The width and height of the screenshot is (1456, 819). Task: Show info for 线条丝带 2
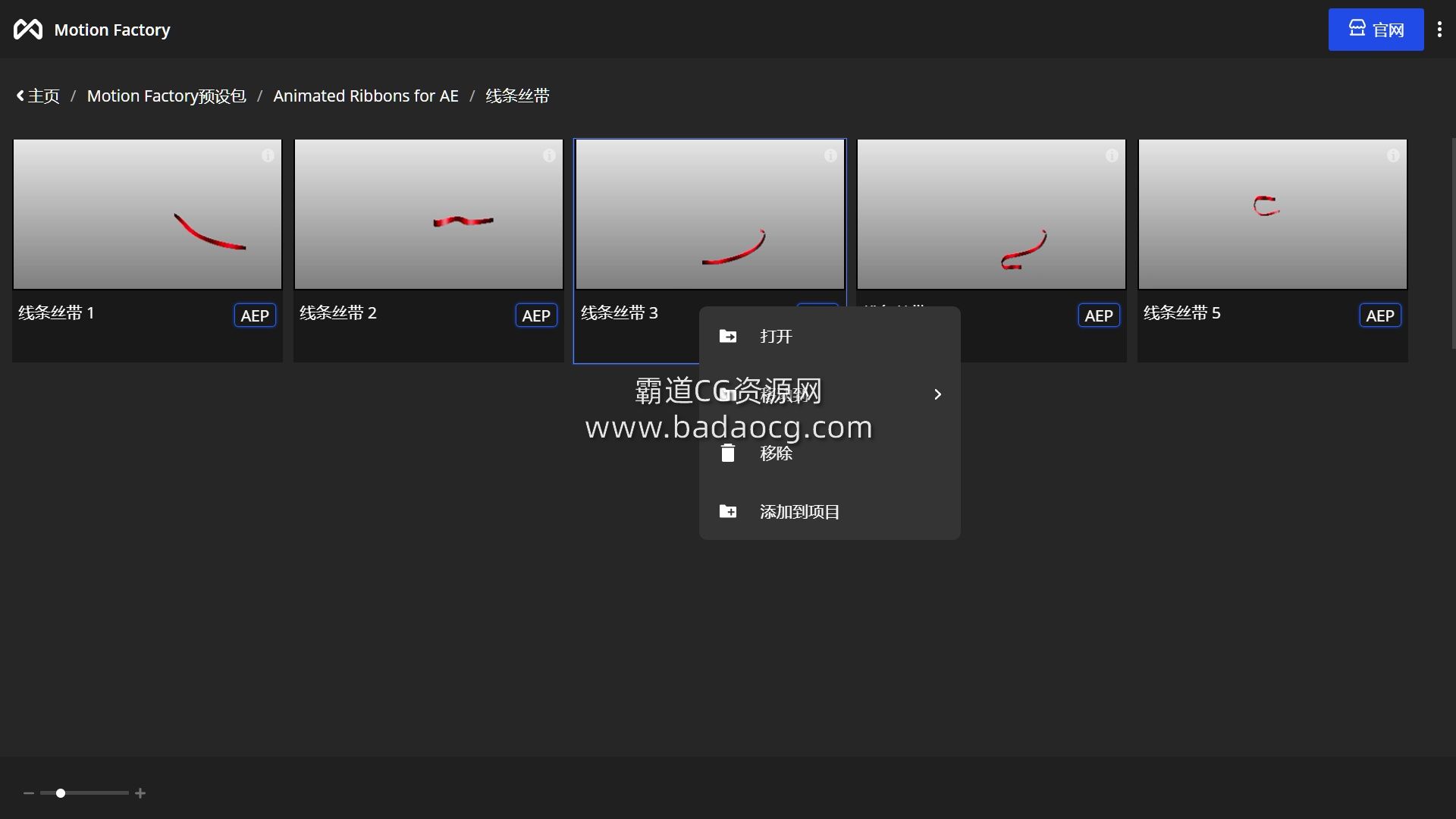click(x=549, y=155)
